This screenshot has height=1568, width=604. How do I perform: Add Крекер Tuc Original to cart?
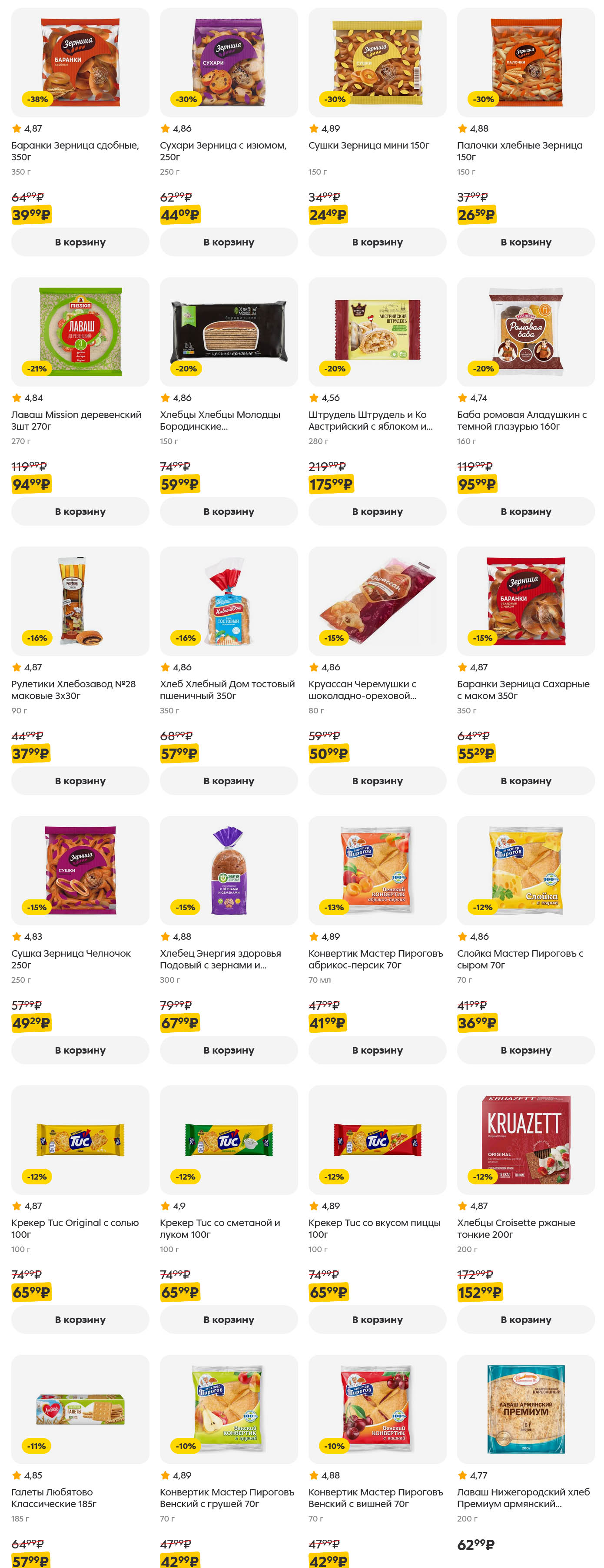click(x=80, y=1319)
